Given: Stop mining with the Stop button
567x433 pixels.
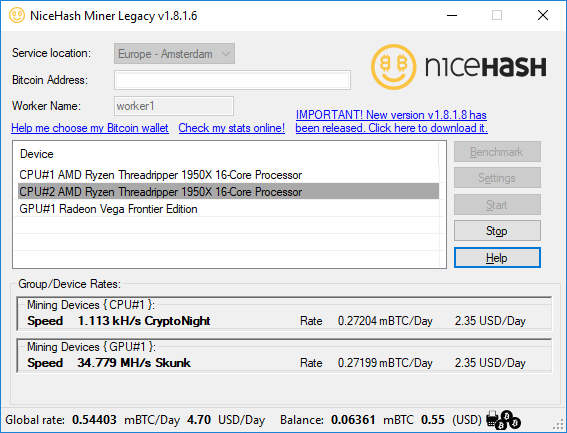Looking at the screenshot, I should (497, 231).
